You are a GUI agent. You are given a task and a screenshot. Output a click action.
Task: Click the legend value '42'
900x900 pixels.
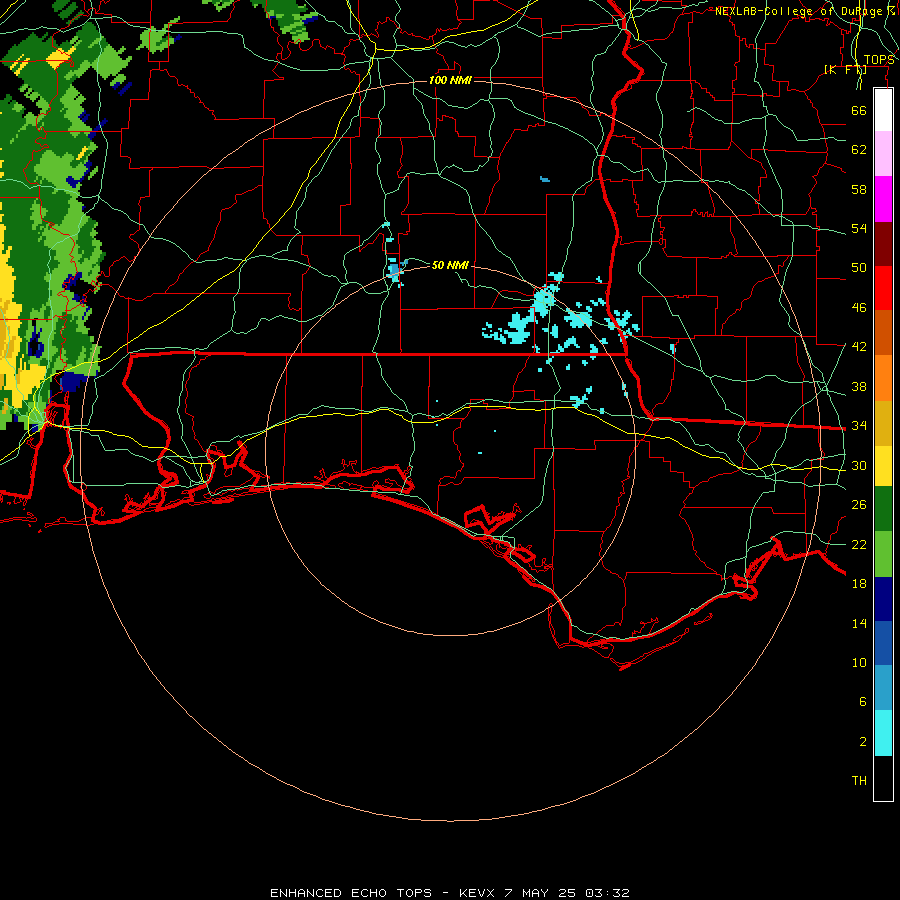point(859,346)
